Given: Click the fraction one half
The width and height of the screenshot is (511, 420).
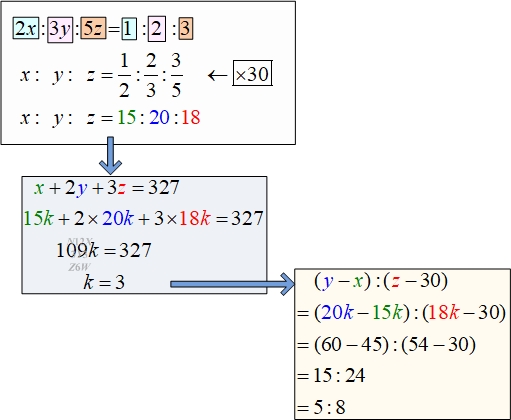Looking at the screenshot, I should (124, 75).
